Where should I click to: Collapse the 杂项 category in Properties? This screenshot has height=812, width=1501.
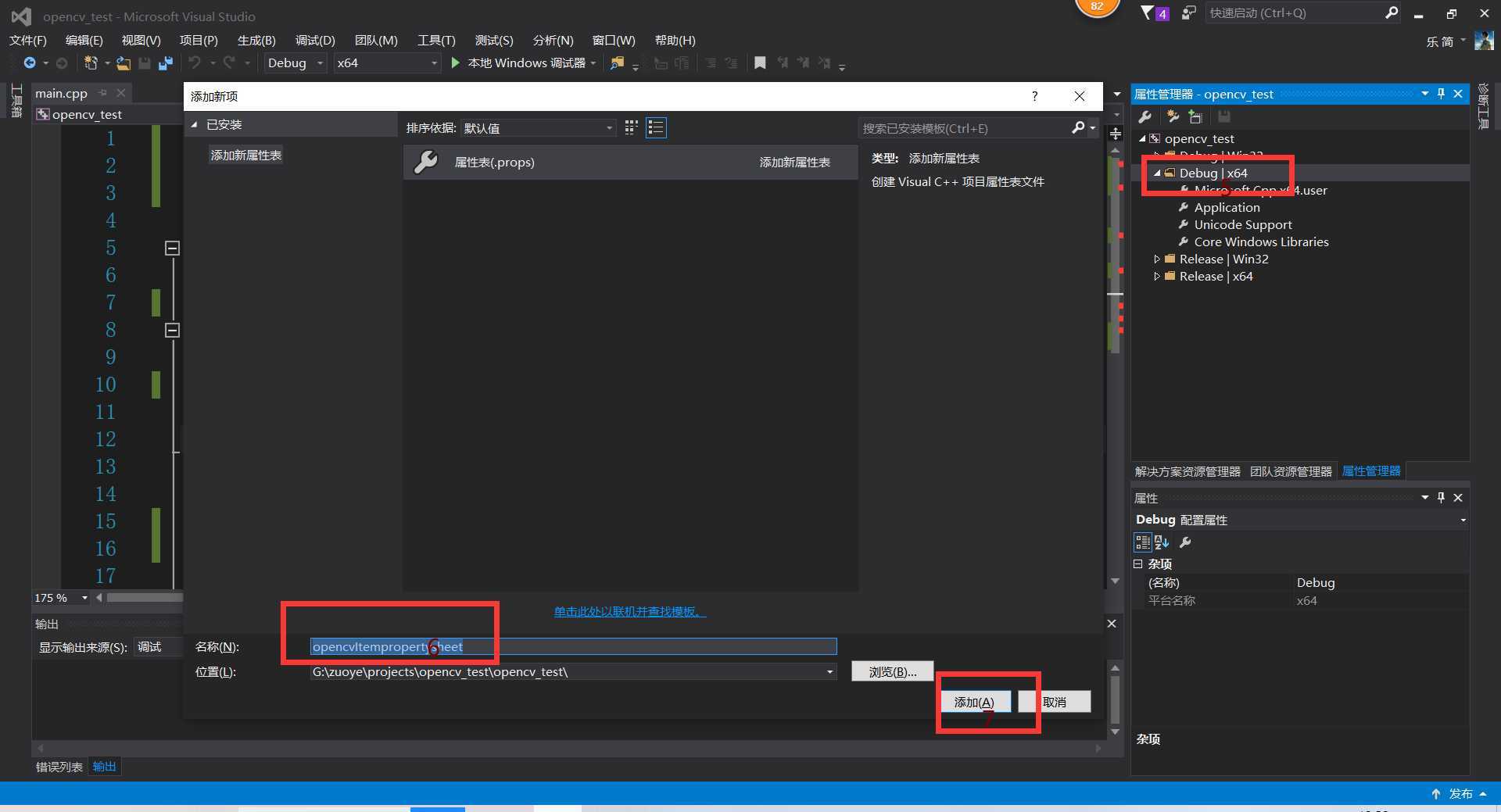pos(1138,563)
